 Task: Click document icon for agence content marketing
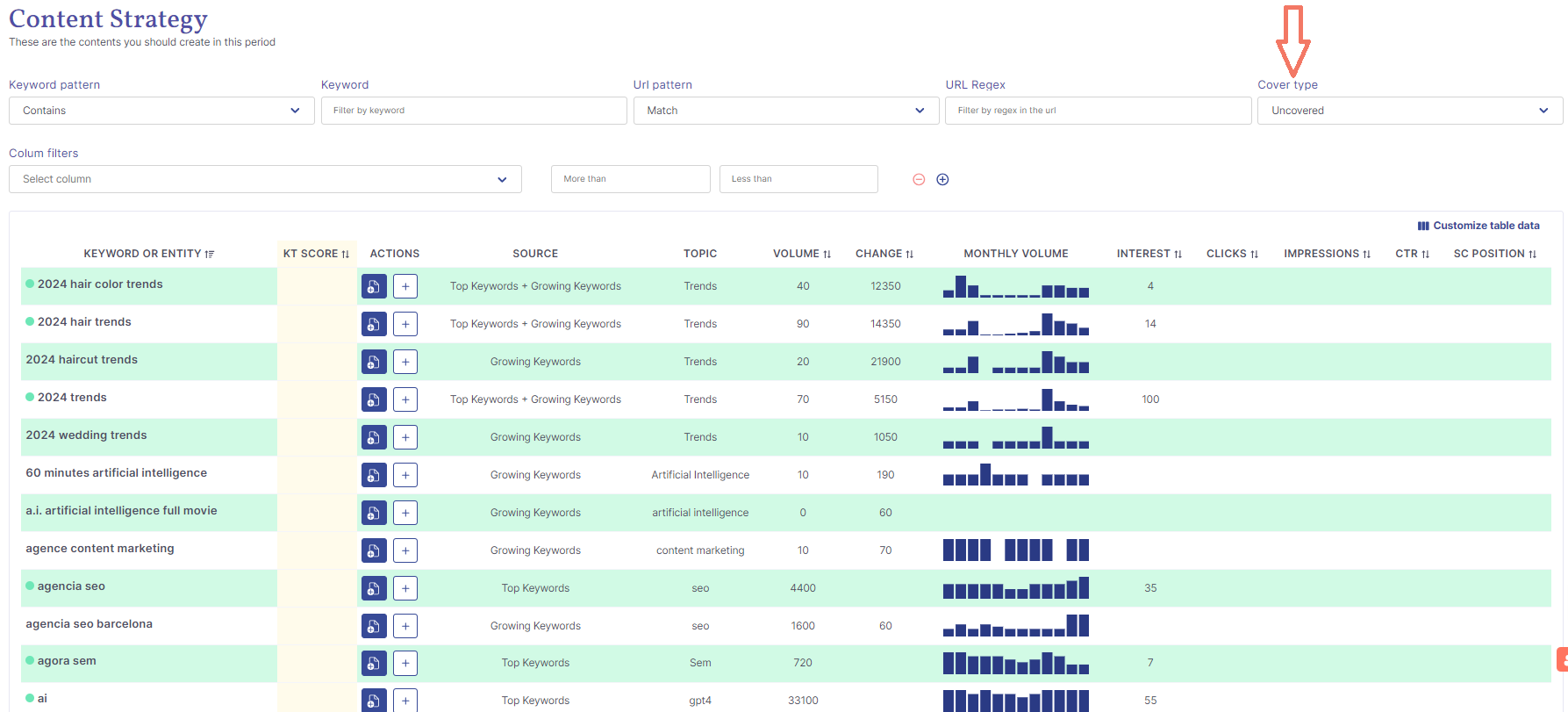pos(374,550)
